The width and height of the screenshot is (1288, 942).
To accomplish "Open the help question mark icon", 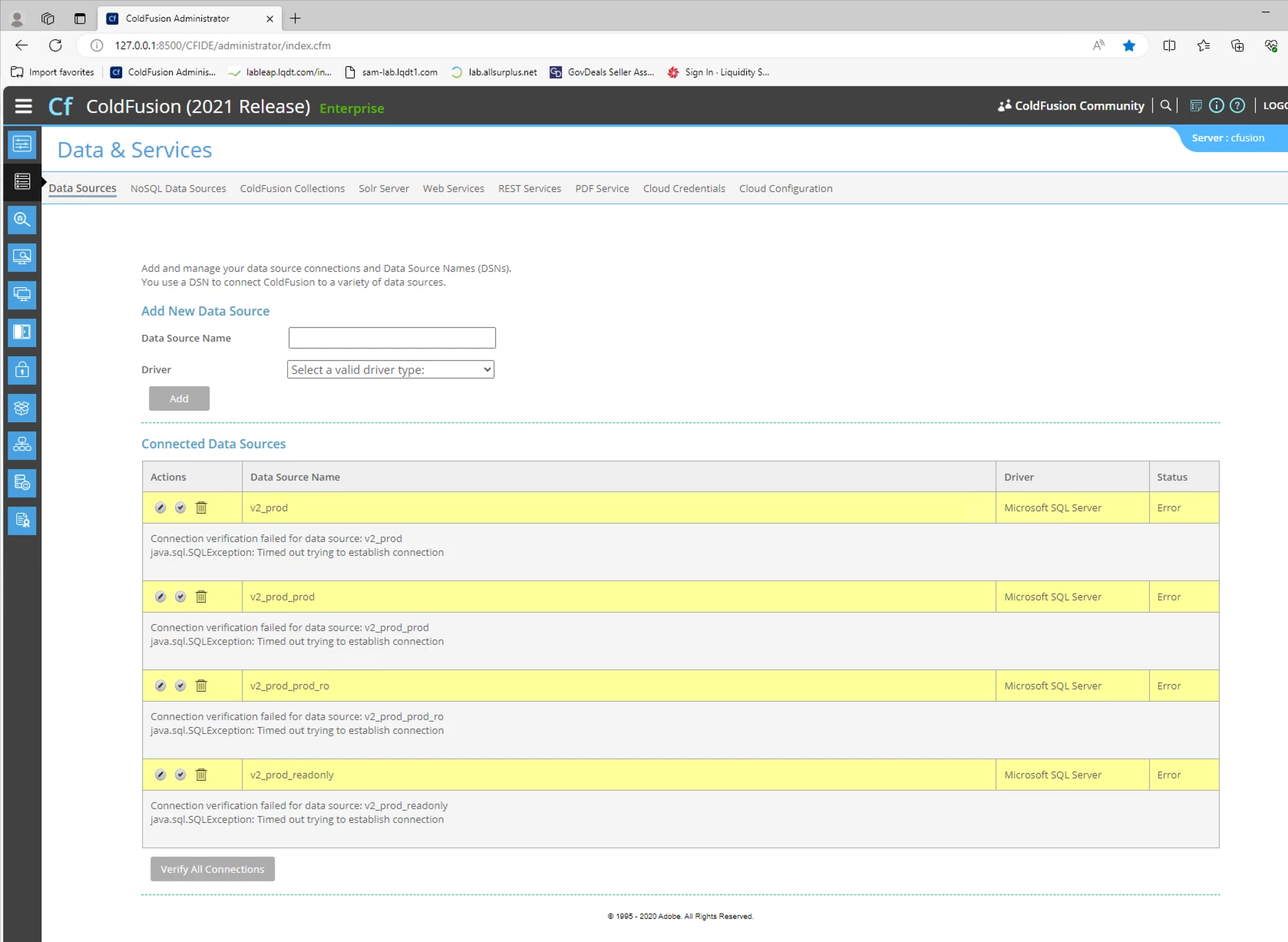I will coord(1237,105).
